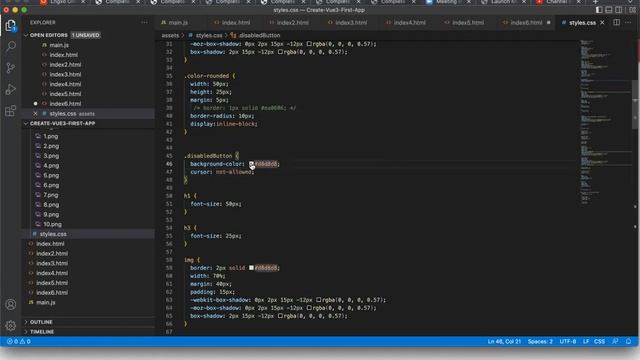Toggle primary sidebar layout icon in title bar
640x360 pixels.
pos(599,10)
